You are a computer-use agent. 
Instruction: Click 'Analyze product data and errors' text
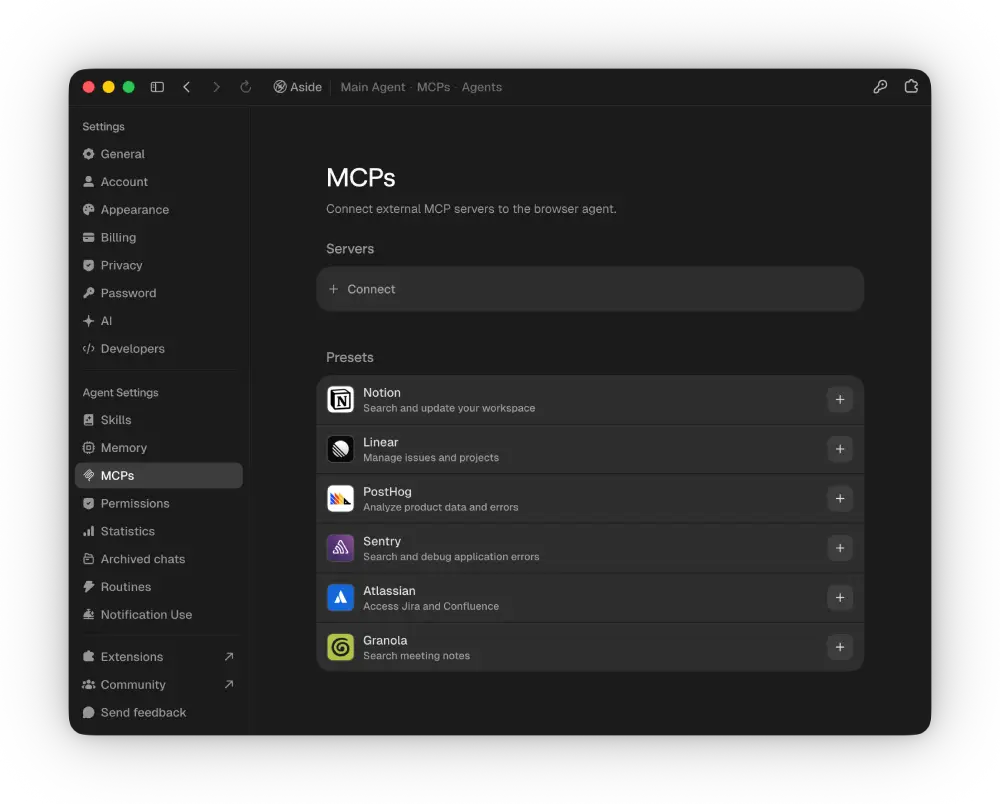tap(441, 508)
